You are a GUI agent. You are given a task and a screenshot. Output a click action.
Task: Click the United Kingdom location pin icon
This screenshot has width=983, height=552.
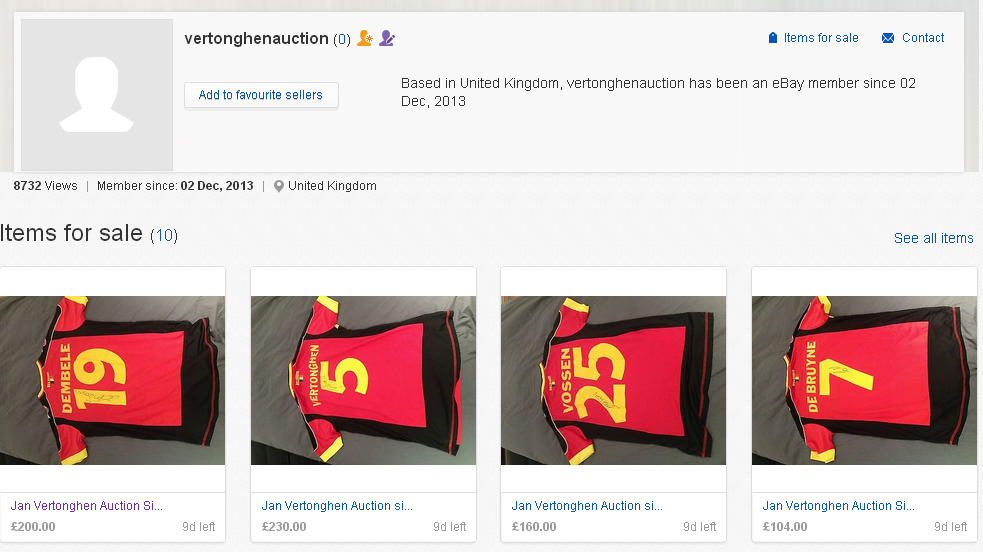pyautogui.click(x=279, y=186)
